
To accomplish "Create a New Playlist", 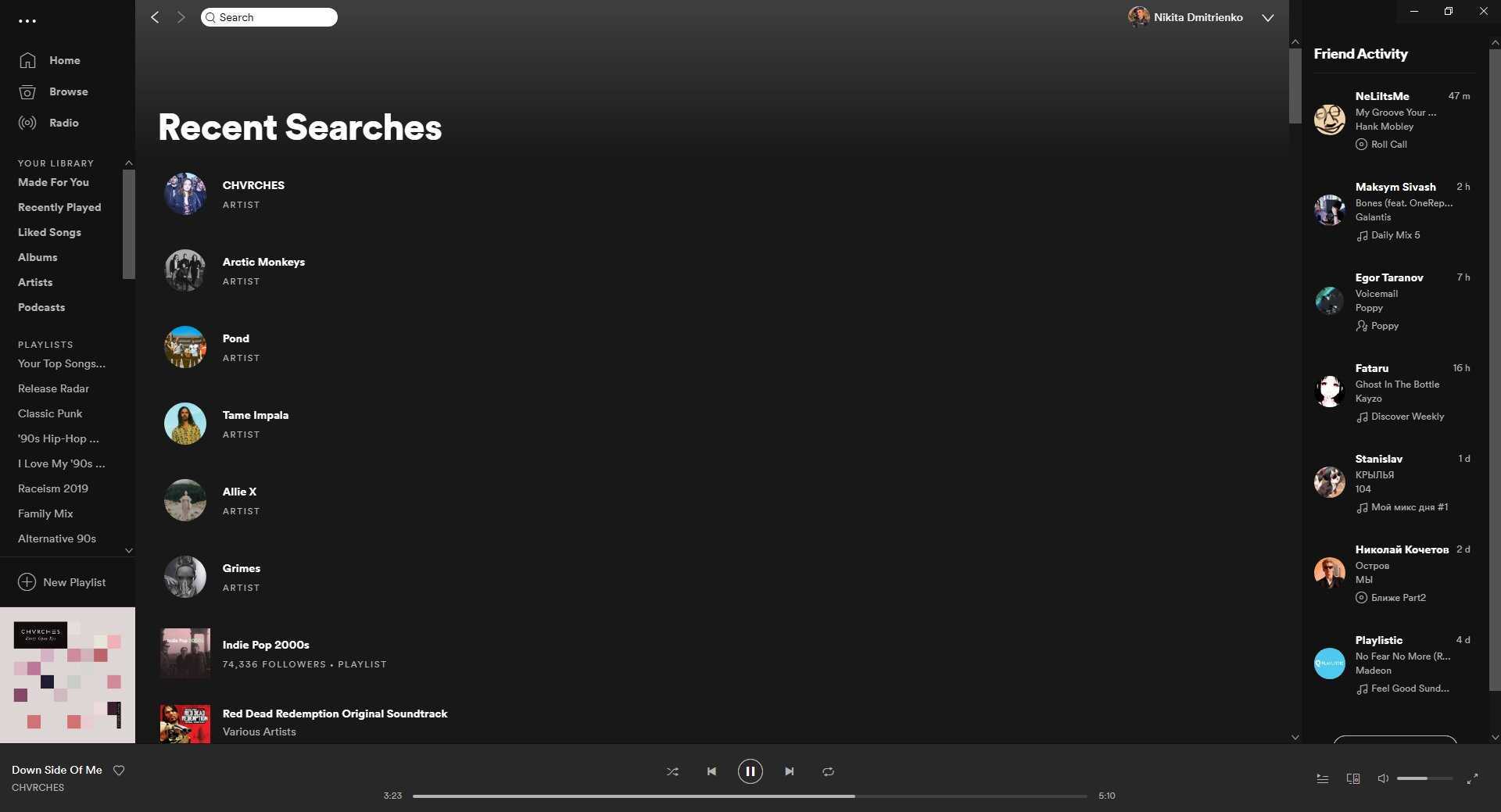I will (x=62, y=582).
